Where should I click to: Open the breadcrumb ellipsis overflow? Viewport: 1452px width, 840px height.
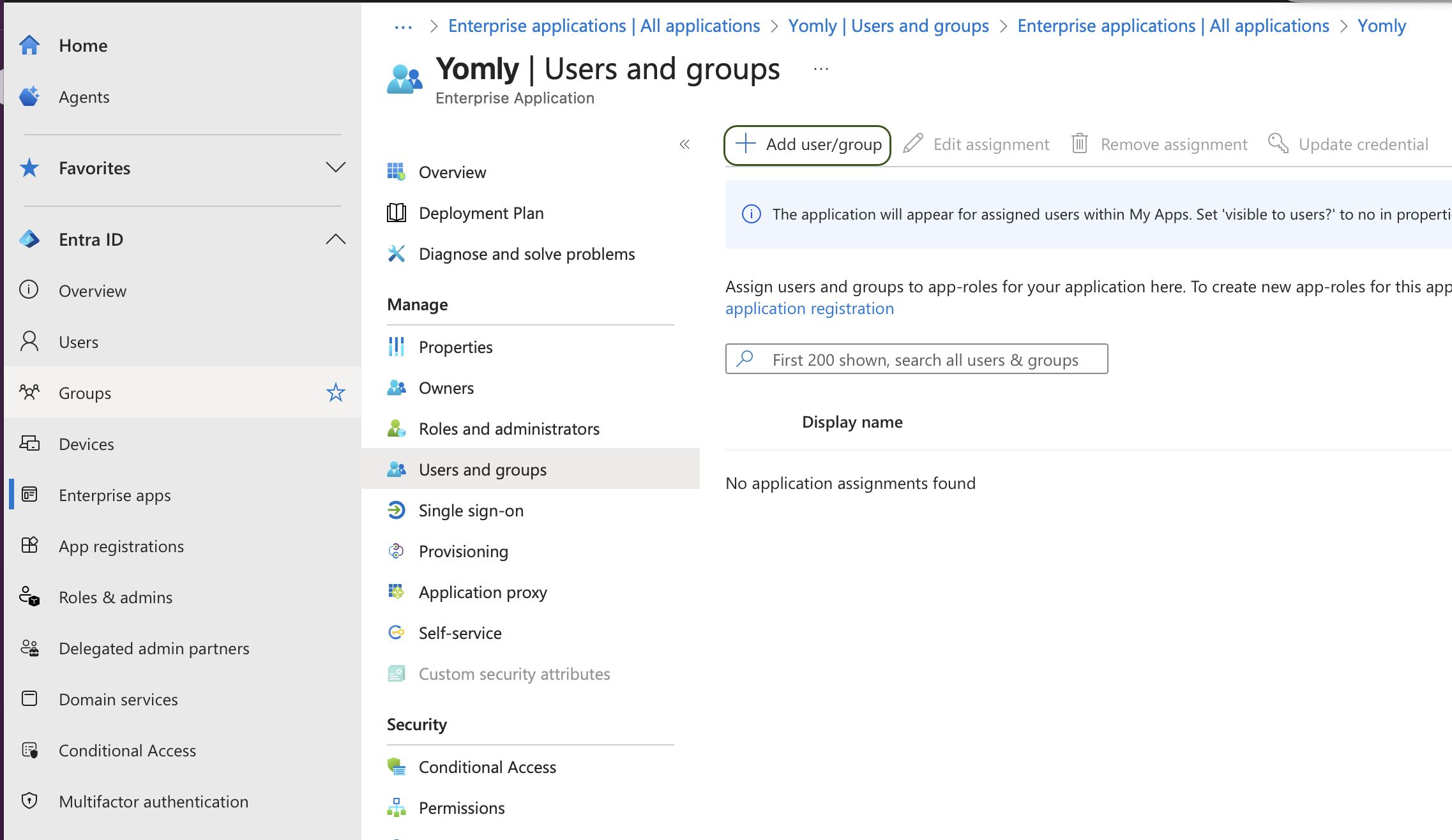[403, 26]
